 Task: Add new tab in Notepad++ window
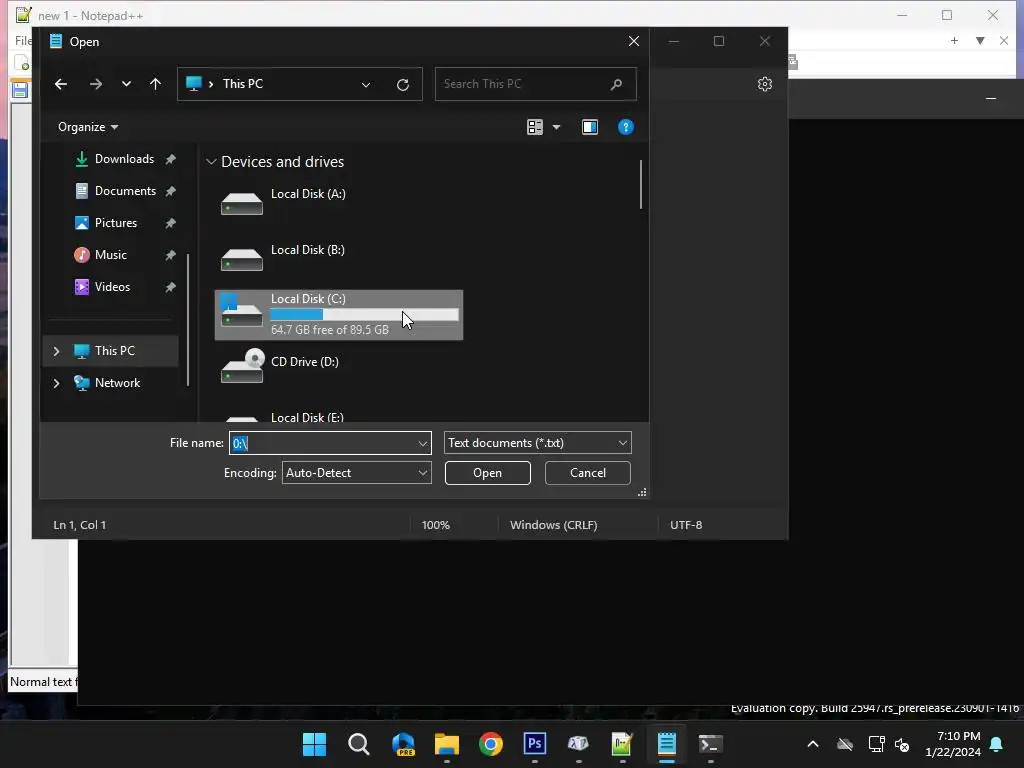click(954, 40)
